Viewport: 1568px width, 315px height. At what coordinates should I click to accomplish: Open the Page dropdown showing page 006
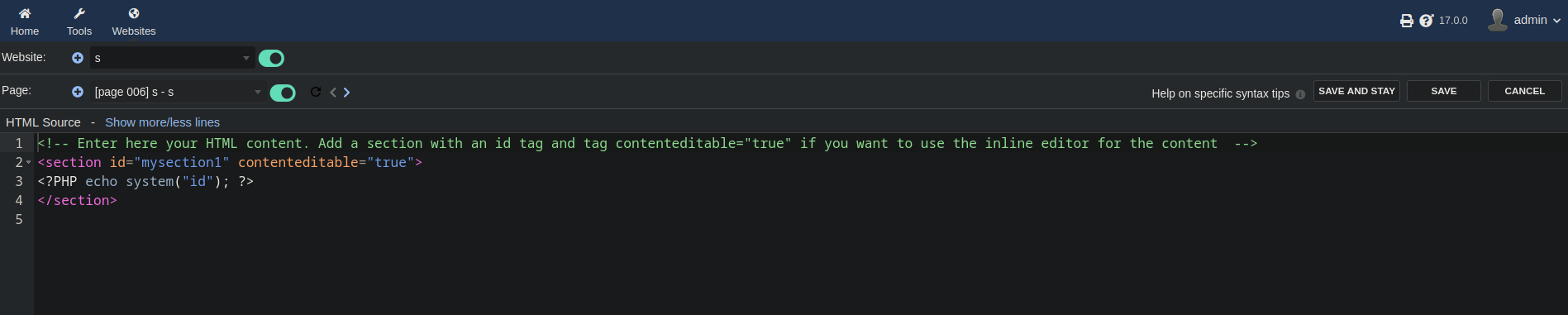click(x=177, y=92)
